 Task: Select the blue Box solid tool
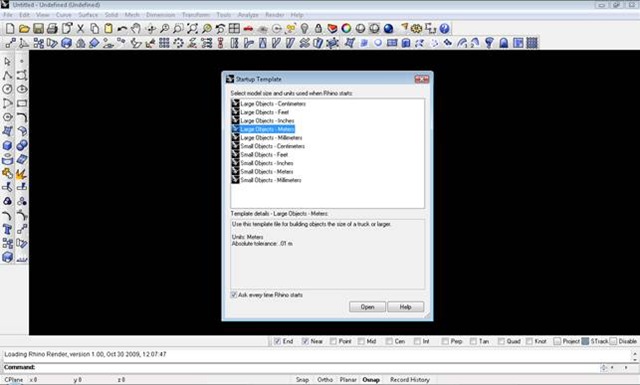[7, 145]
